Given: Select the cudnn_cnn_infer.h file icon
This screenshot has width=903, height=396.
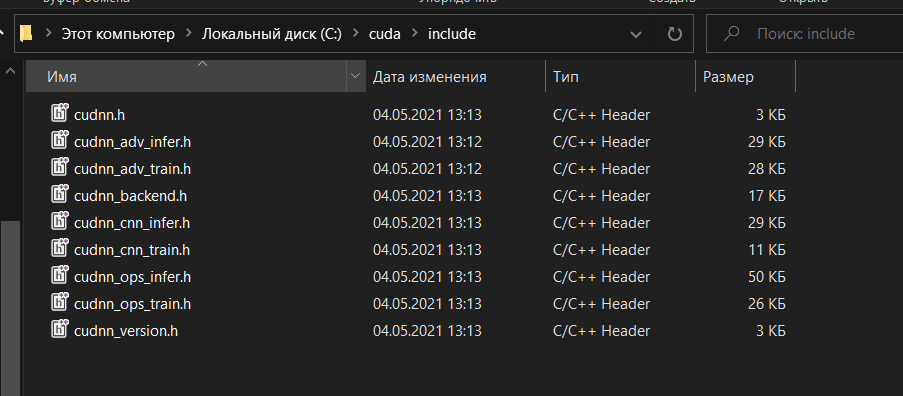Looking at the screenshot, I should [60, 222].
